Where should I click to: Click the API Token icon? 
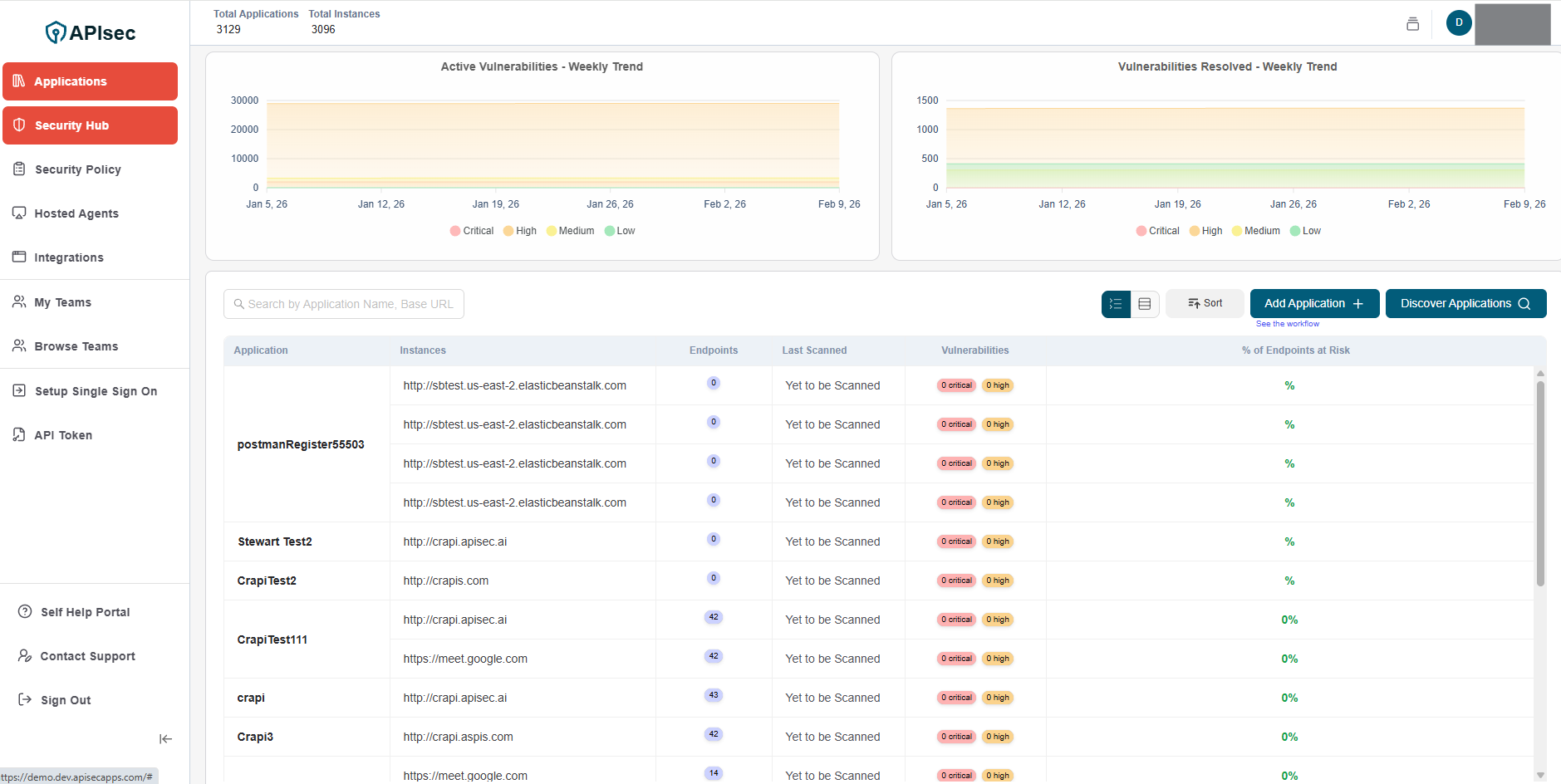[19, 435]
